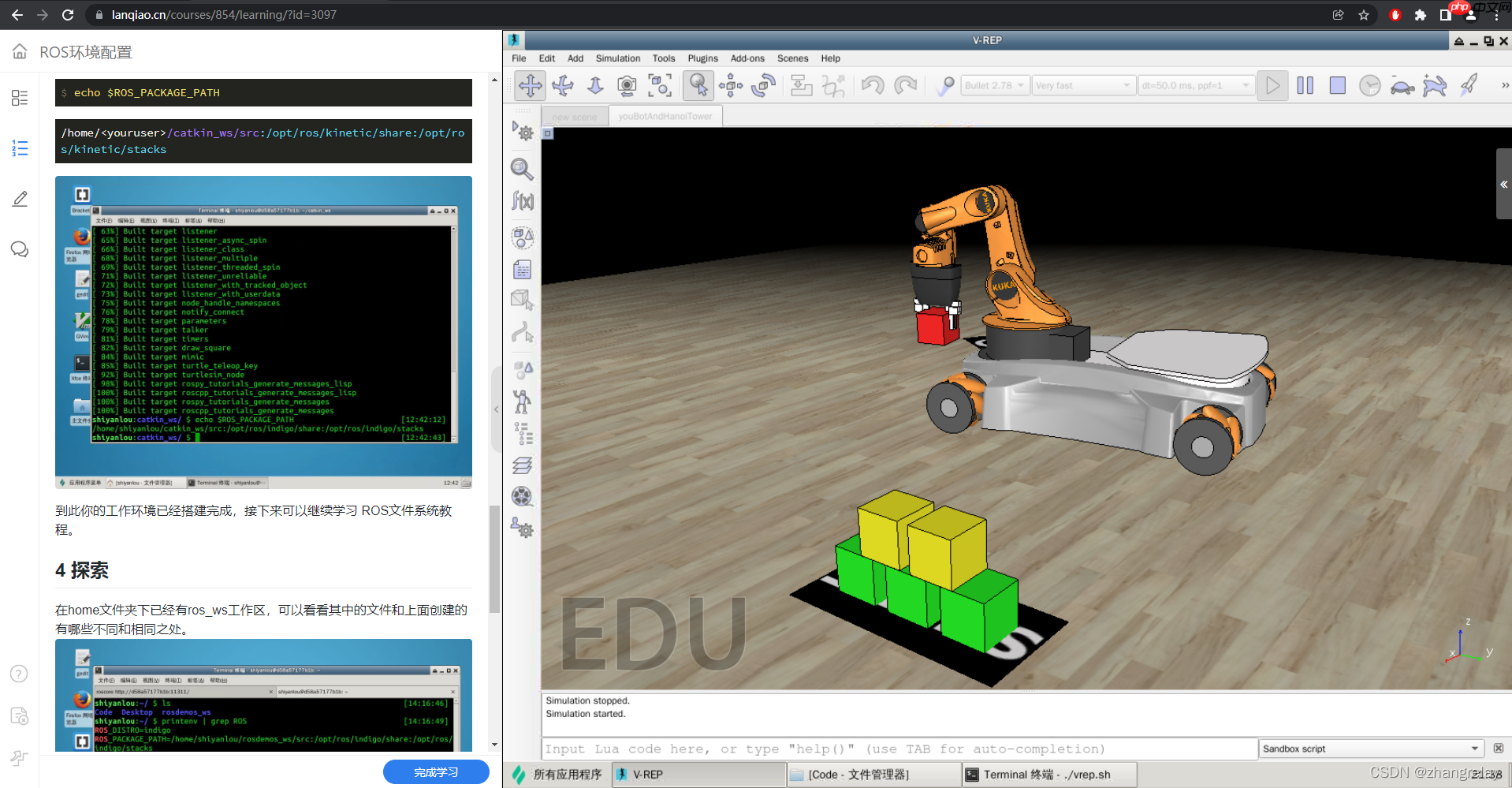Screen dimensions: 1512x788
Task: Change simulation speed from Very fast
Action: [1084, 85]
